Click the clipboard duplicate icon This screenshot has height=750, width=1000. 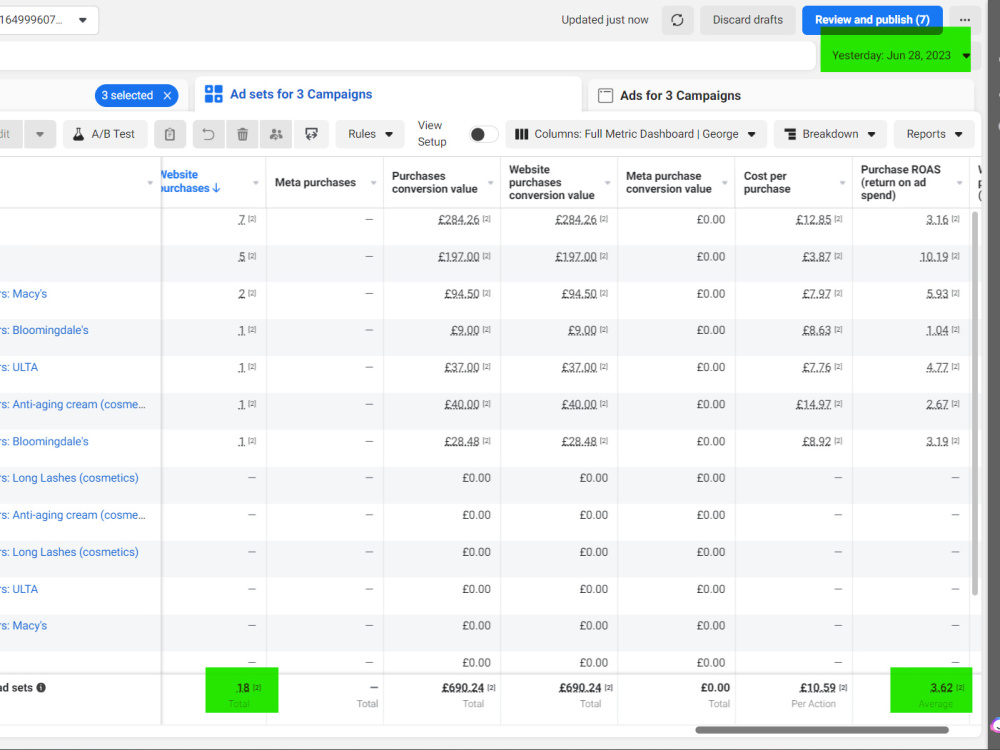tap(170, 134)
